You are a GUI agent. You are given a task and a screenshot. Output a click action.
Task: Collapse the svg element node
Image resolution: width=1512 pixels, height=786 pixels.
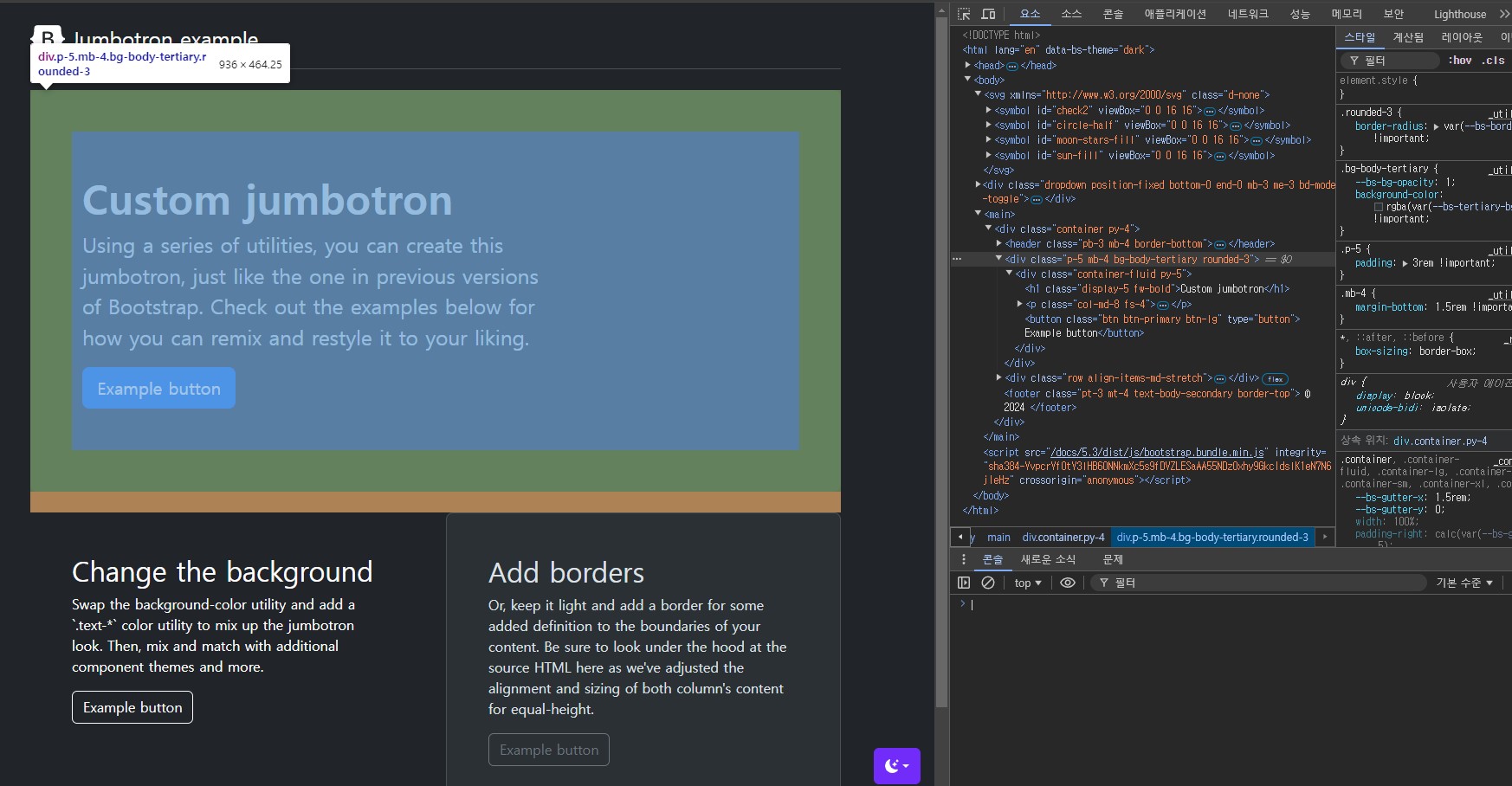979,94
